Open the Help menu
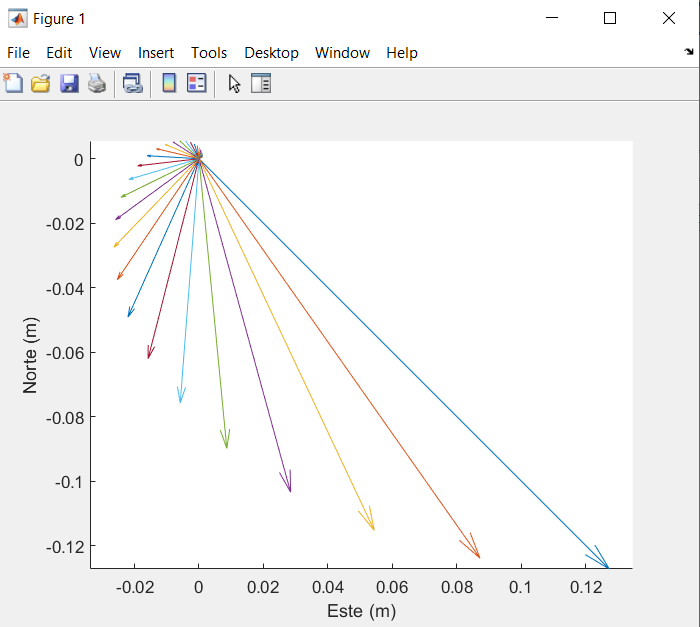Viewport: 700px width, 627px height. point(402,53)
